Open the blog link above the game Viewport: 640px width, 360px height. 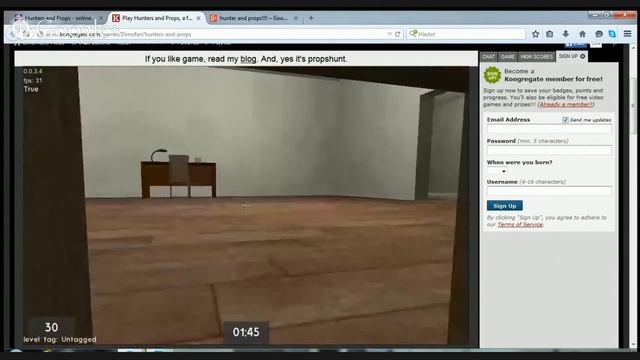click(x=248, y=59)
